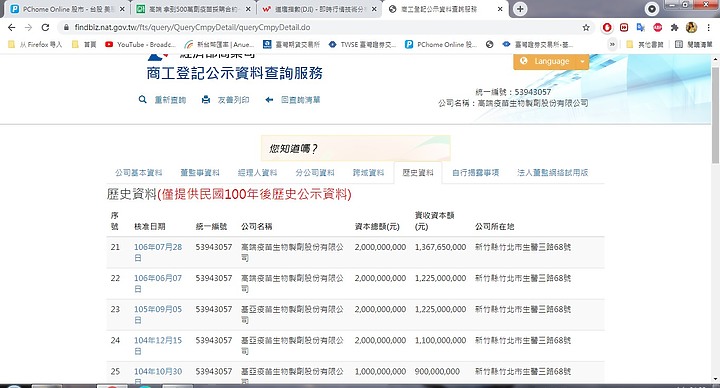Select the 自行揭露事項 tab
This screenshot has height=388, width=720.
click(x=475, y=173)
